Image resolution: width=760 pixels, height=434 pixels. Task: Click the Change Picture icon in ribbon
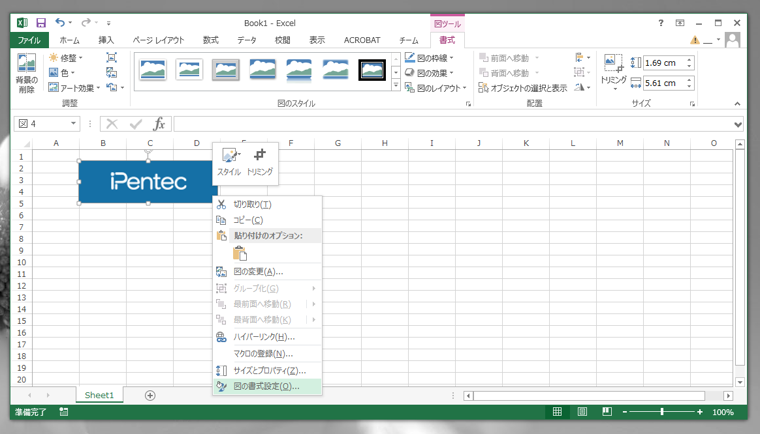coord(111,73)
